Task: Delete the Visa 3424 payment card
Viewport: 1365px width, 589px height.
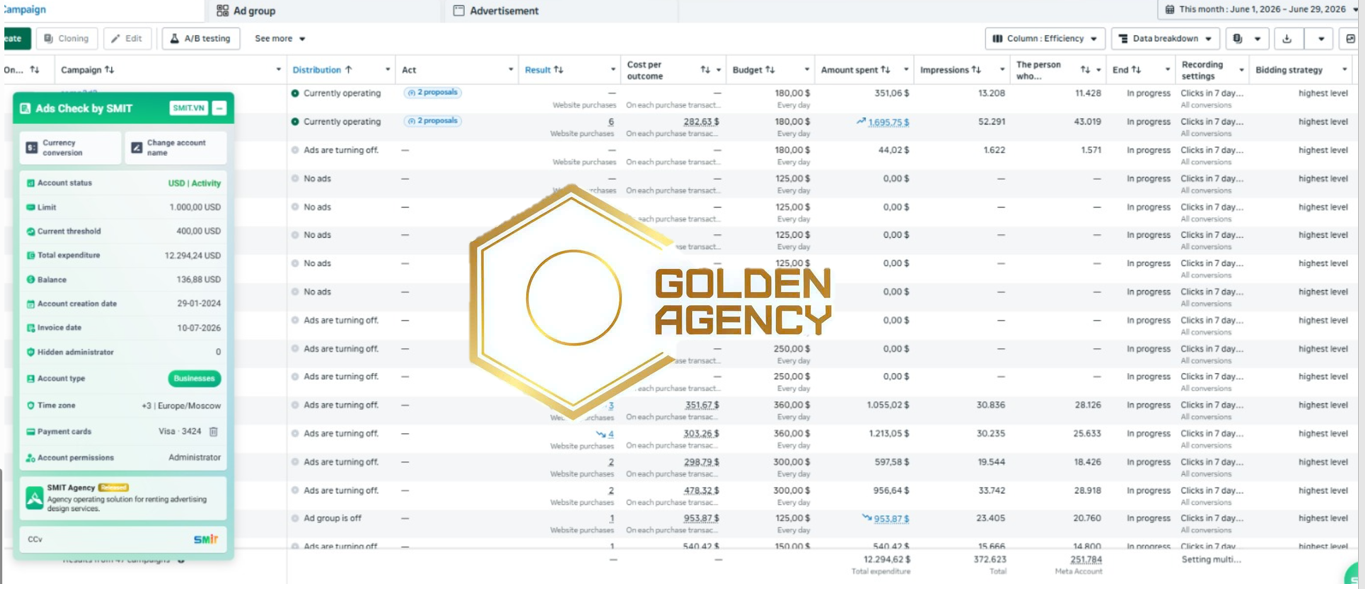Action: point(213,432)
